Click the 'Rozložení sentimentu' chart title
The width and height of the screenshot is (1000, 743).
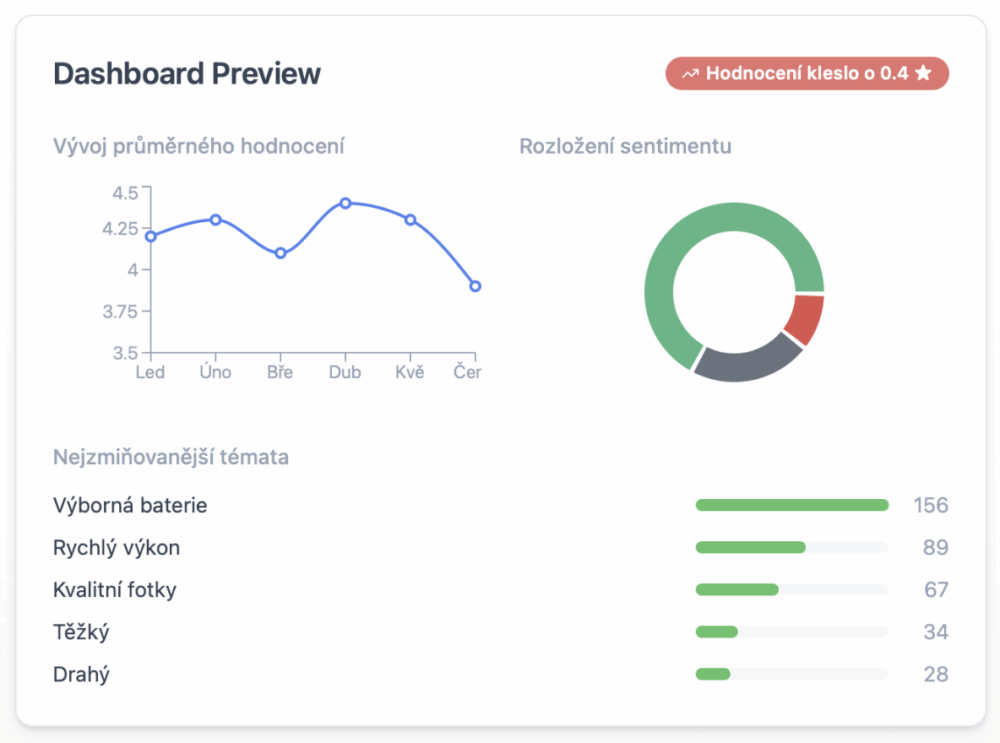coord(625,146)
